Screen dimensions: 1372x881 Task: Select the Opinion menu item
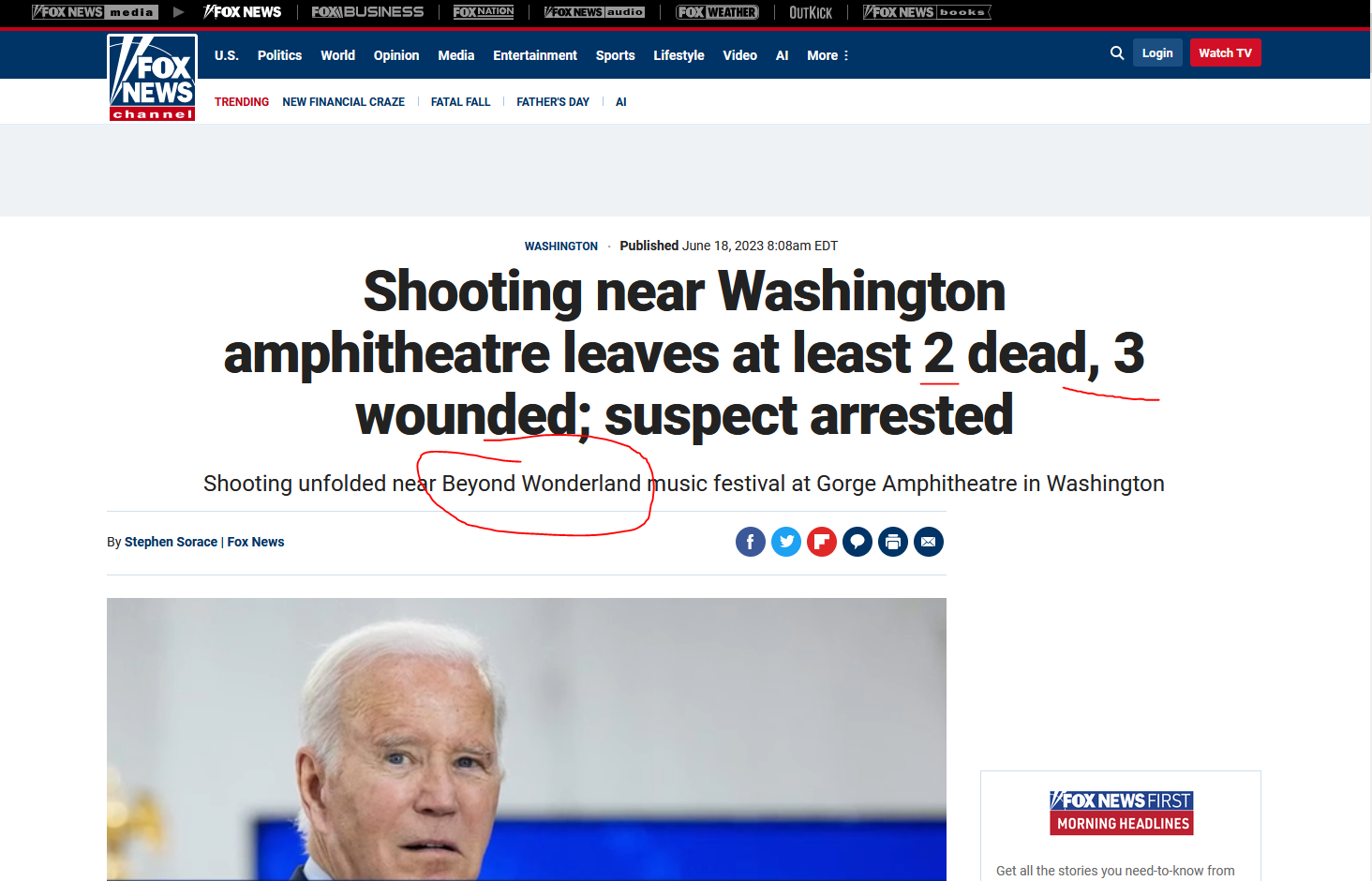(x=396, y=55)
